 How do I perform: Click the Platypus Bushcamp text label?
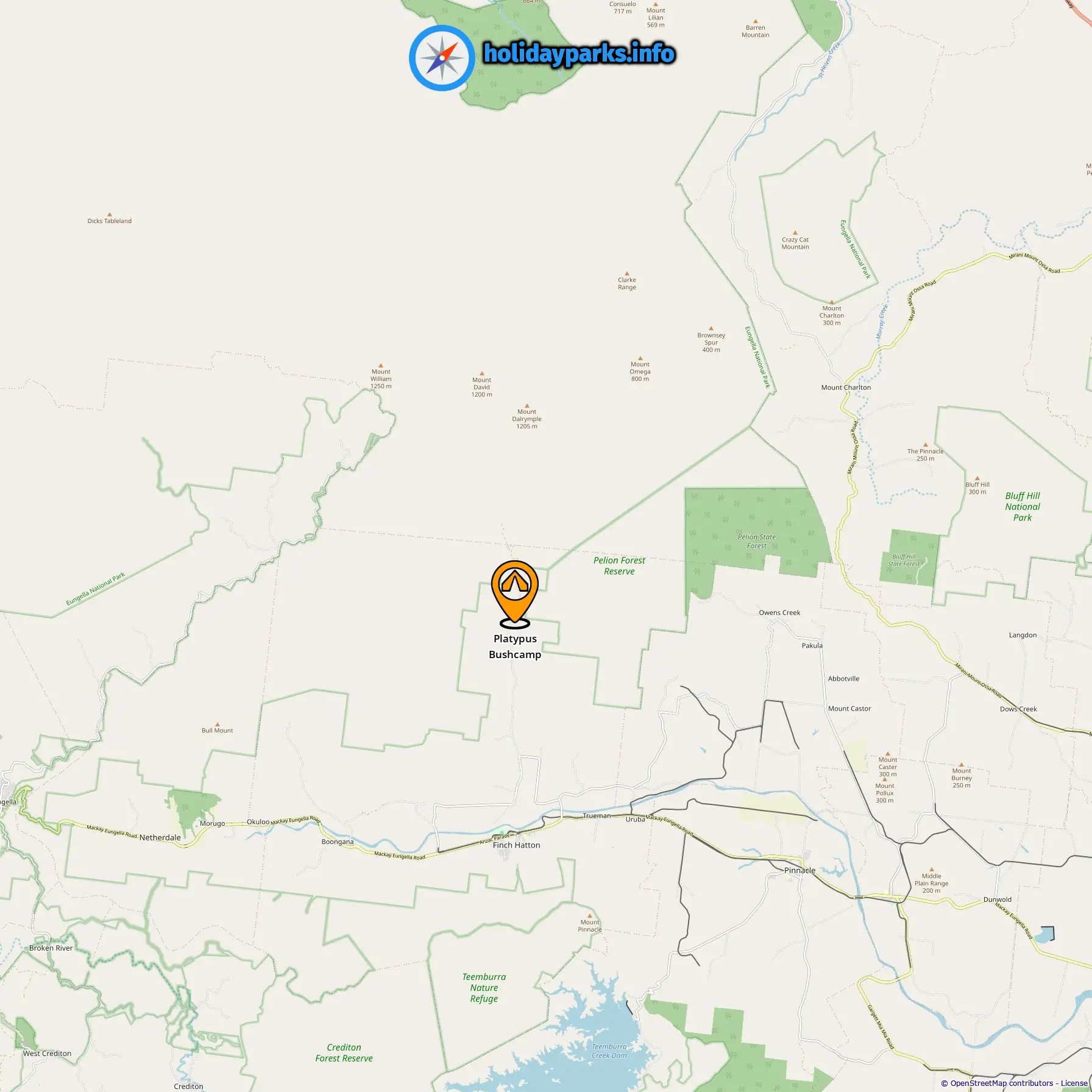(x=515, y=647)
